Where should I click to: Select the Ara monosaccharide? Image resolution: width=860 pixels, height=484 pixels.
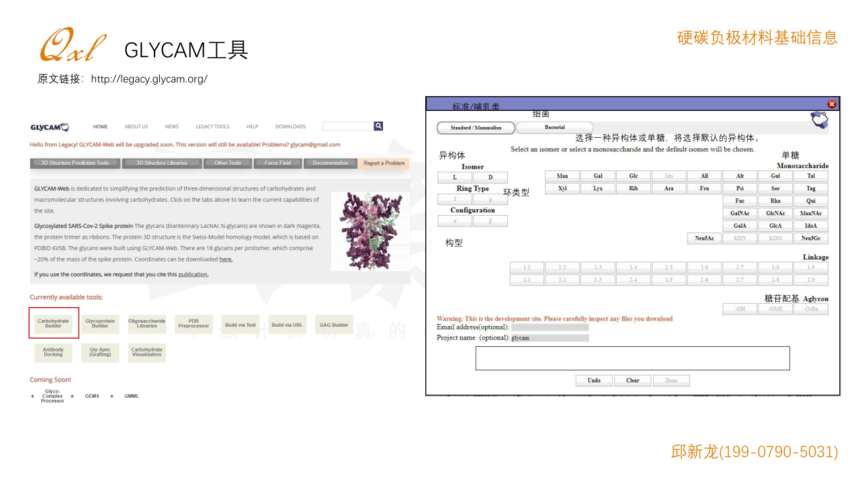click(669, 188)
